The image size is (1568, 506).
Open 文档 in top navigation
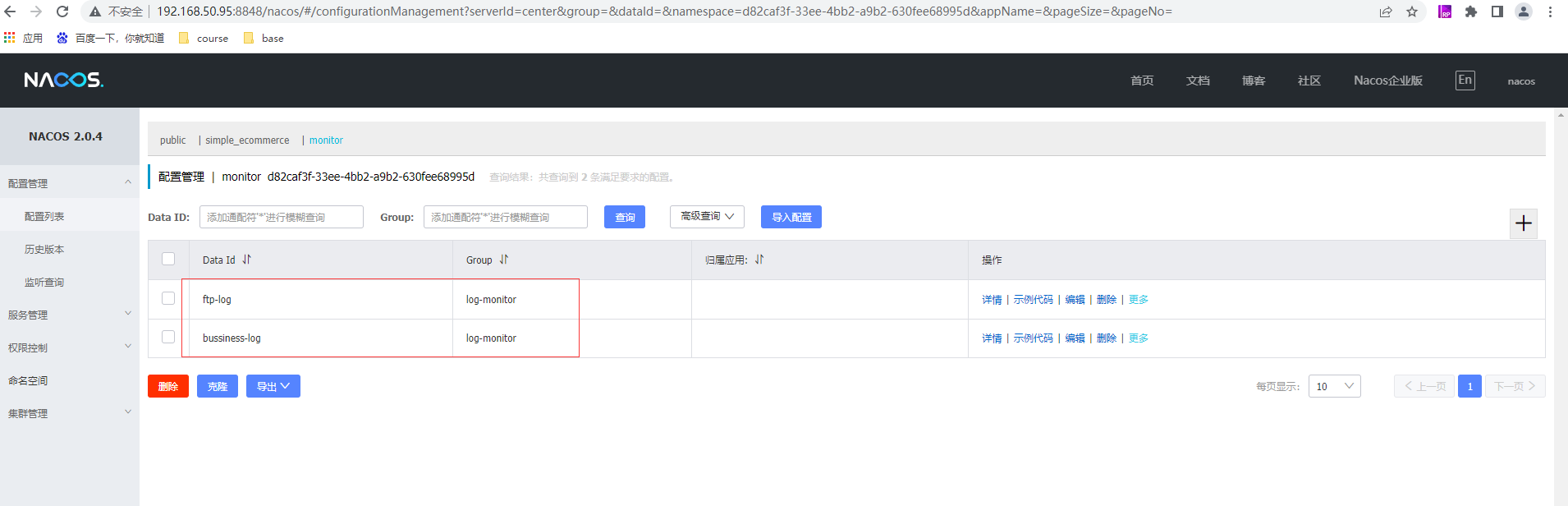1198,80
